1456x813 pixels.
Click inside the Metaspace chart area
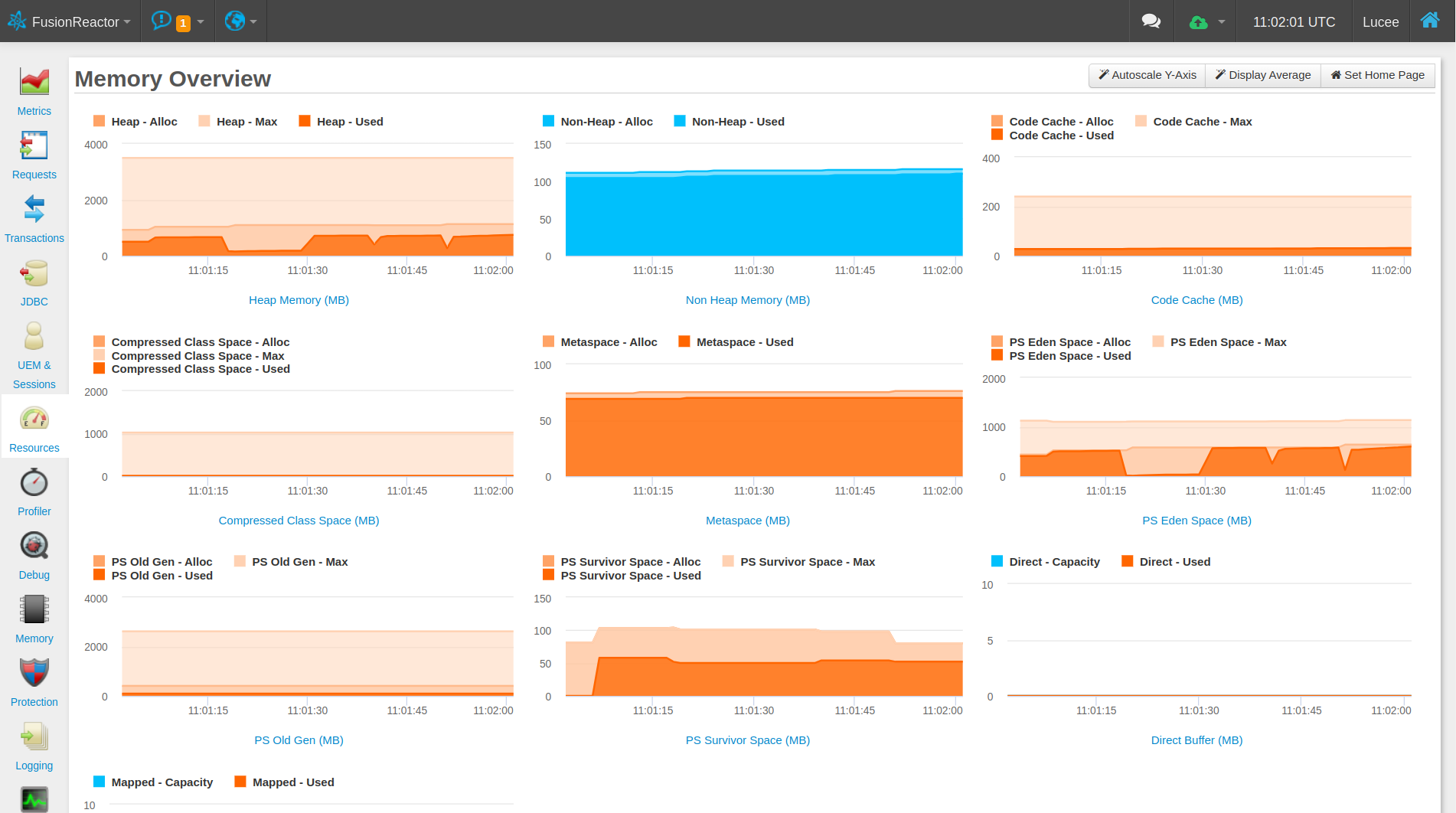tap(764, 420)
